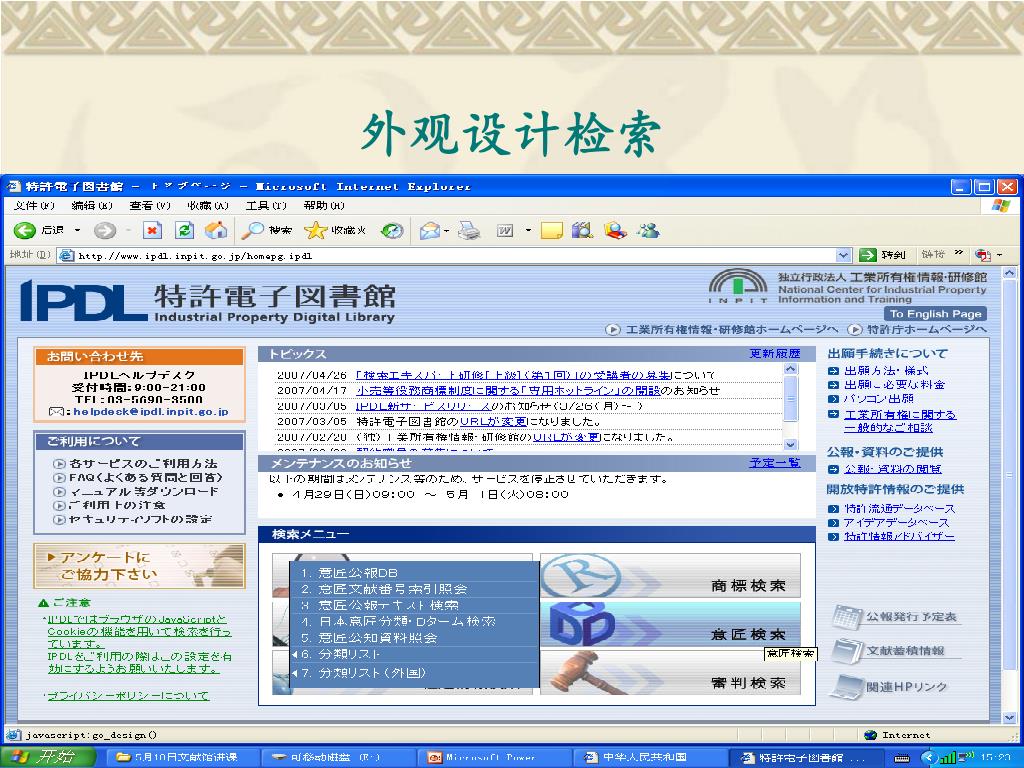Expand submenu of 7. 分類リスト(外国)
This screenshot has height=768, width=1024.
point(295,673)
